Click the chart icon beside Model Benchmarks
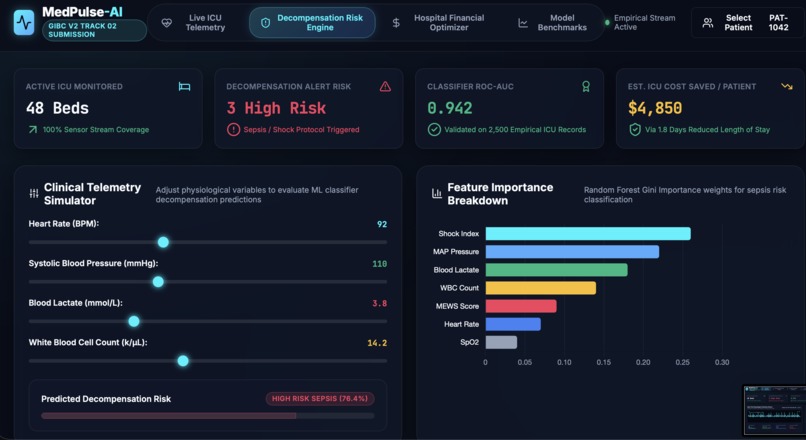 tap(523, 23)
